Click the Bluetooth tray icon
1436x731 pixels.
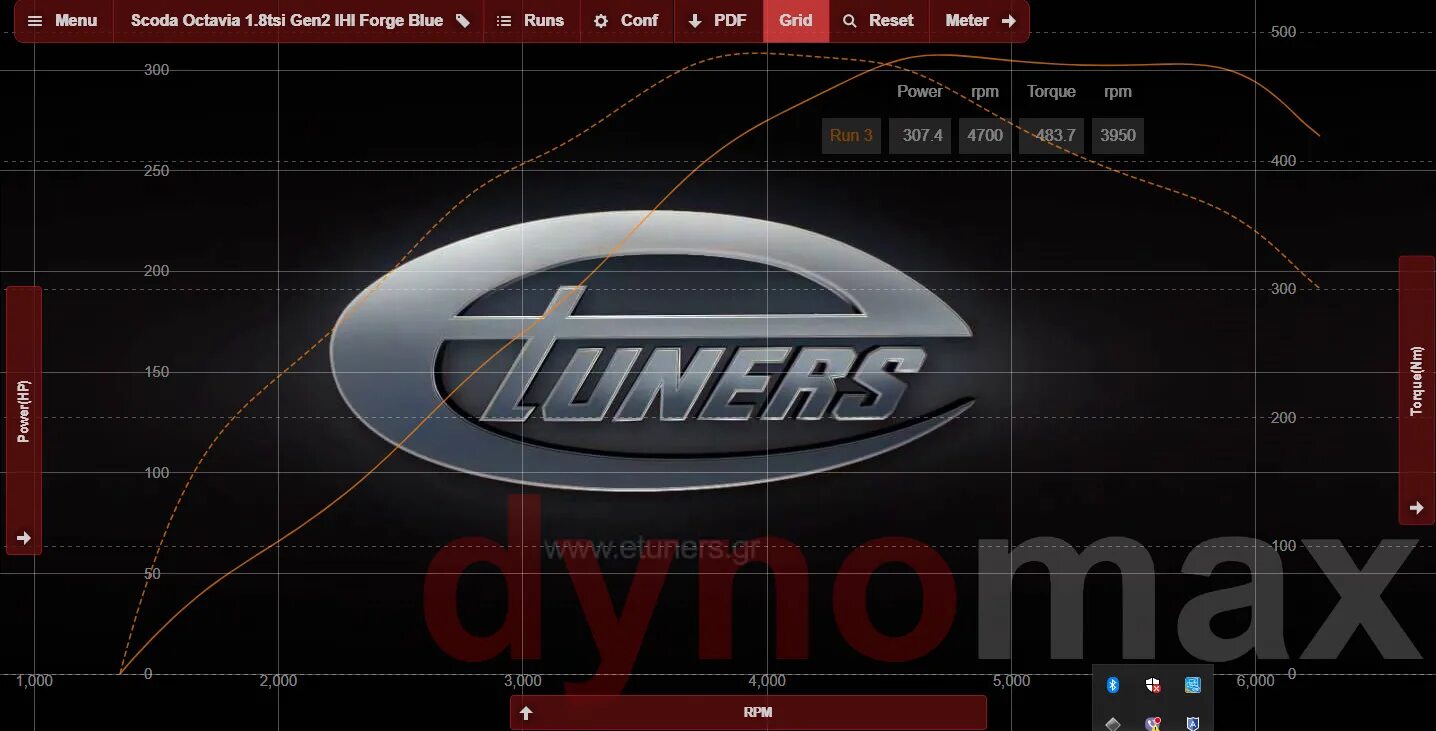(1113, 685)
